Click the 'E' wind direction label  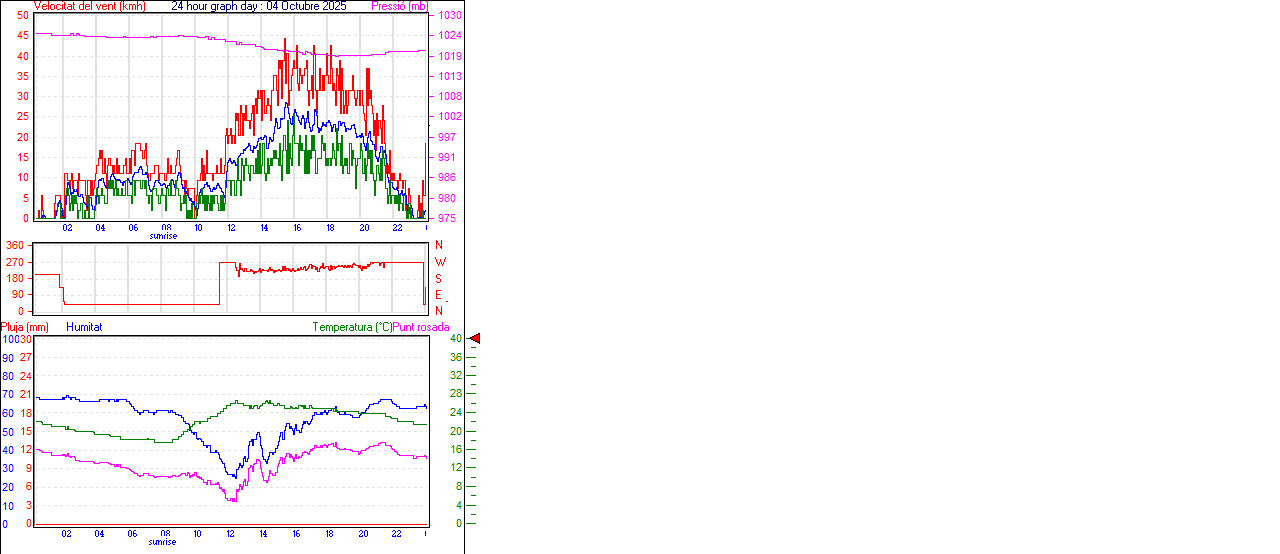(x=439, y=295)
